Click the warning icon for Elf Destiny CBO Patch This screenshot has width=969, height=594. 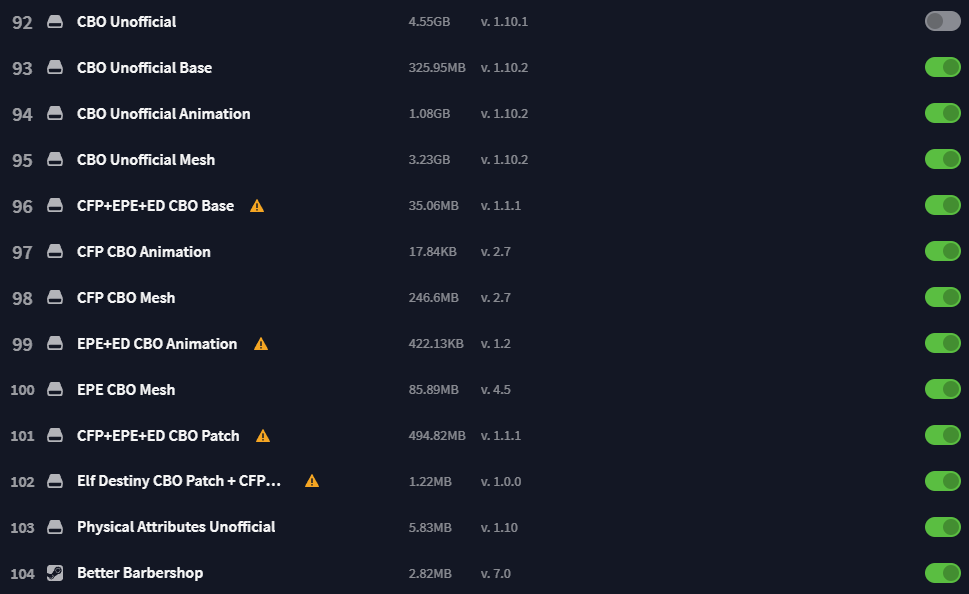click(x=312, y=481)
